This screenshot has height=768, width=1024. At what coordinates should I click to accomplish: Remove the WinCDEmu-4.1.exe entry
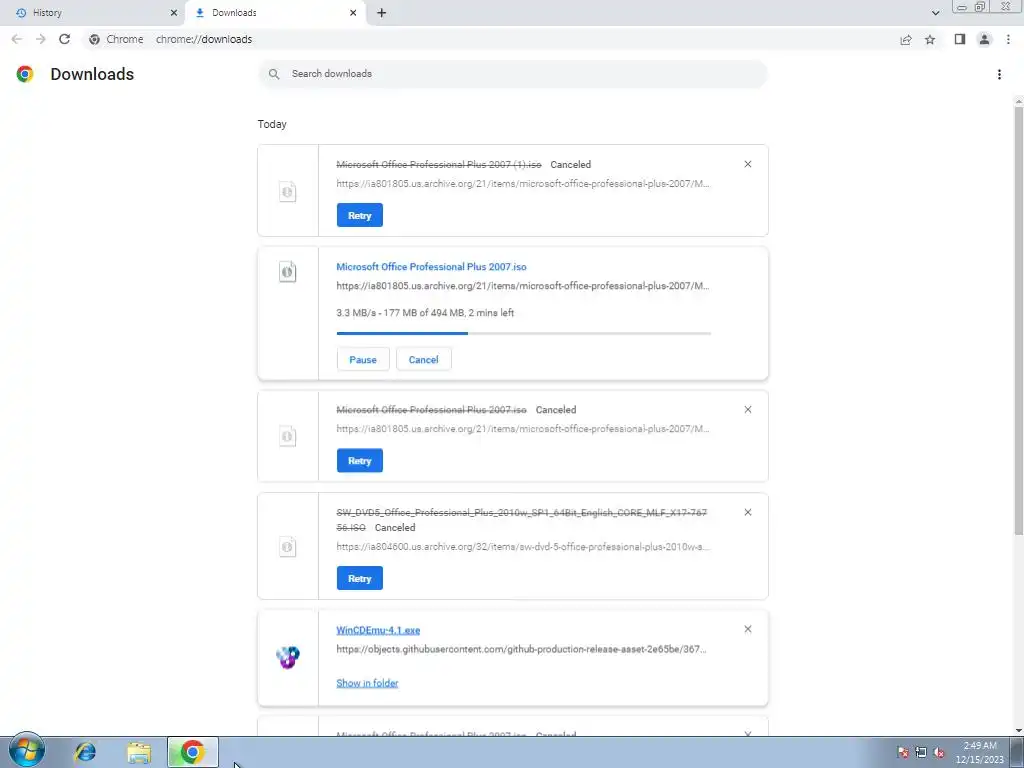coord(748,629)
